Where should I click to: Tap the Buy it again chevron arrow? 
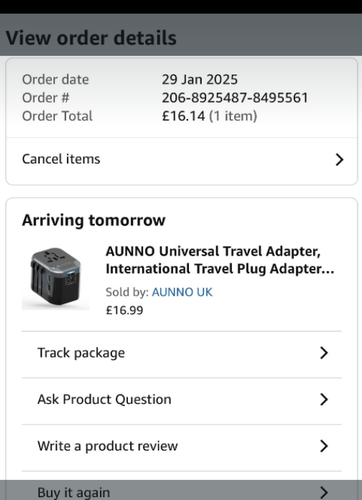click(324, 492)
